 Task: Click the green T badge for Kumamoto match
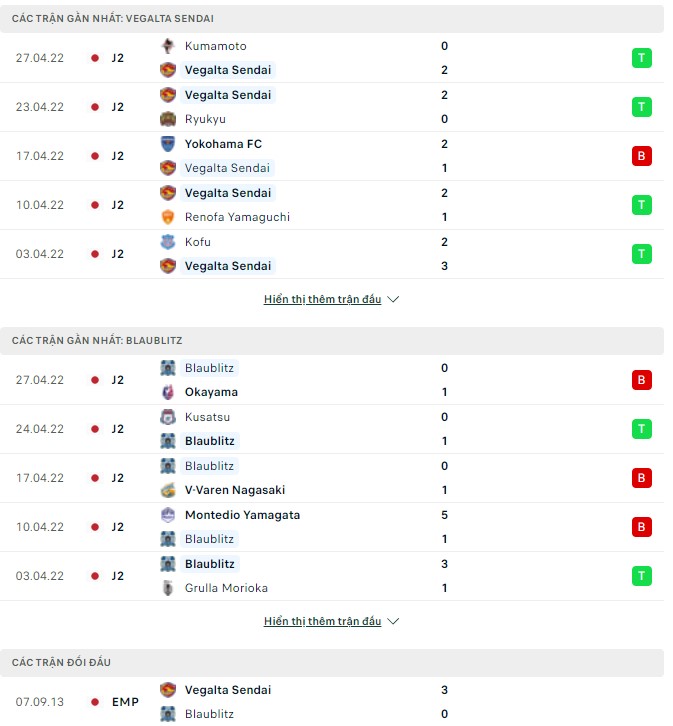coord(641,58)
